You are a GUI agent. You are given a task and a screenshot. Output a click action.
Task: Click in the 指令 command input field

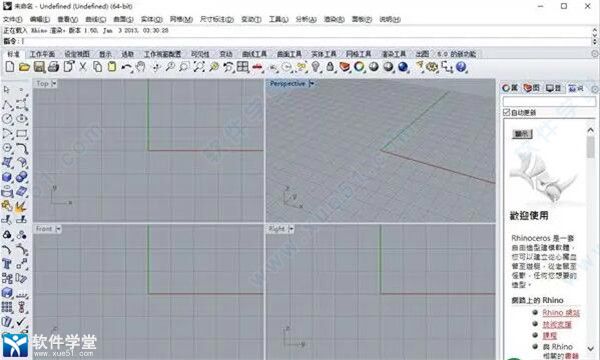point(306,41)
